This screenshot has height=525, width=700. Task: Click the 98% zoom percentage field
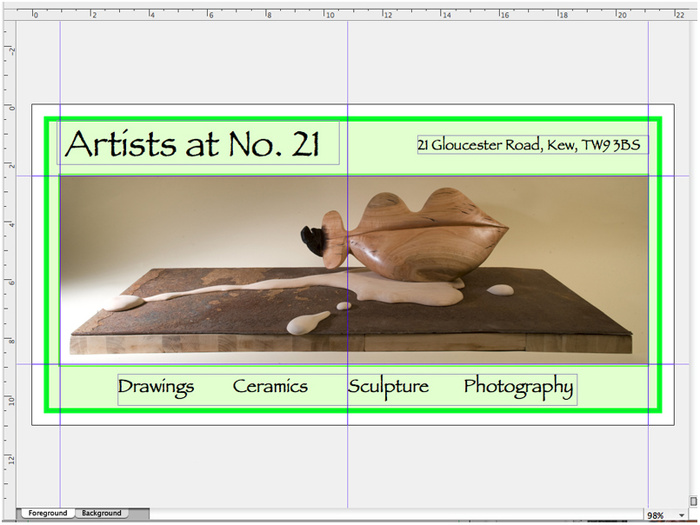655,515
